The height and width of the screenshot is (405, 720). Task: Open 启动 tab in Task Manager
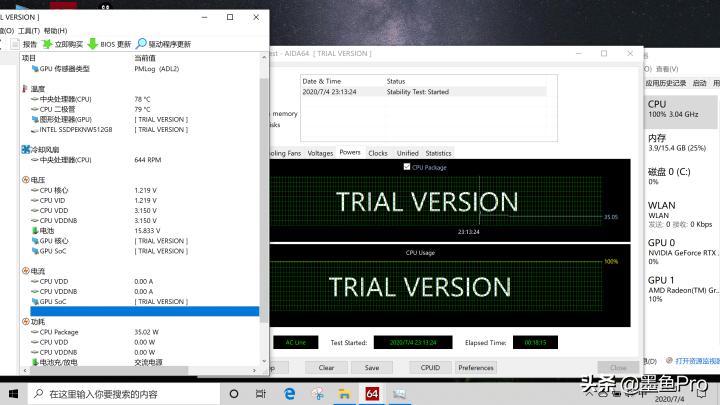(699, 83)
